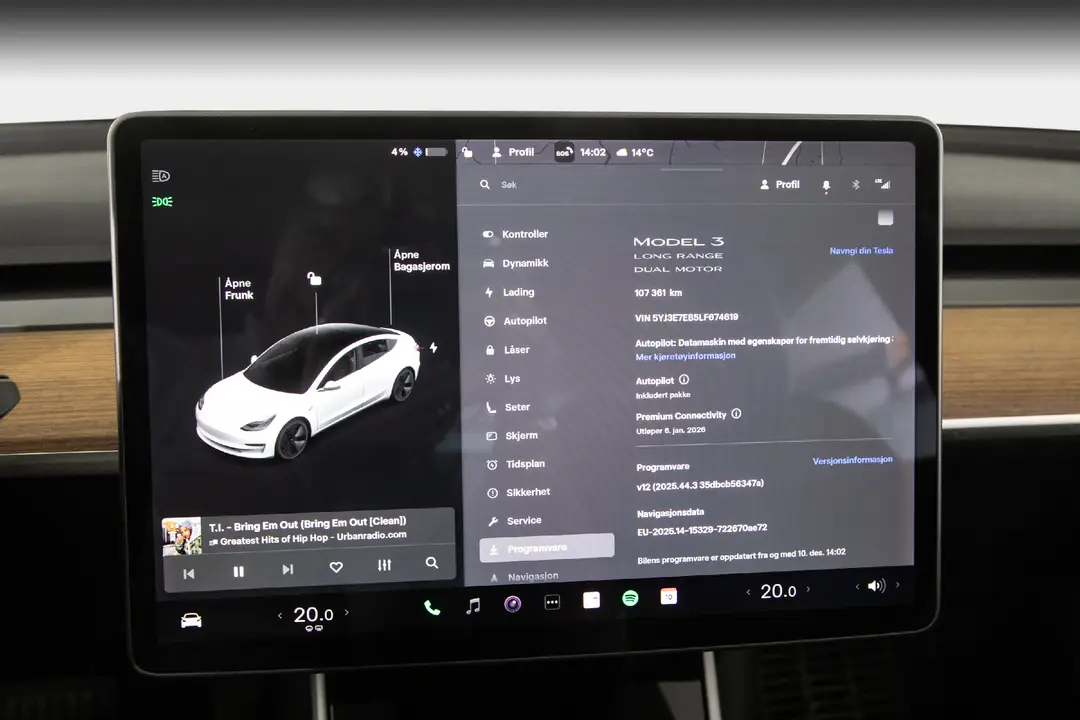
Task: Open notifications bell icon
Action: click(x=826, y=185)
